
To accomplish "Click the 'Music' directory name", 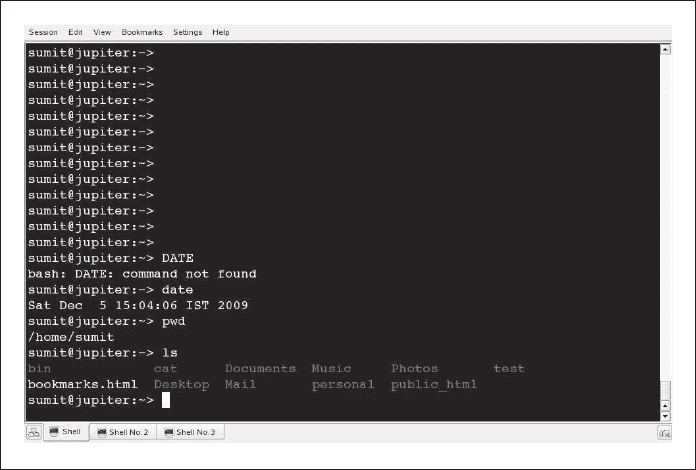I will [331, 368].
